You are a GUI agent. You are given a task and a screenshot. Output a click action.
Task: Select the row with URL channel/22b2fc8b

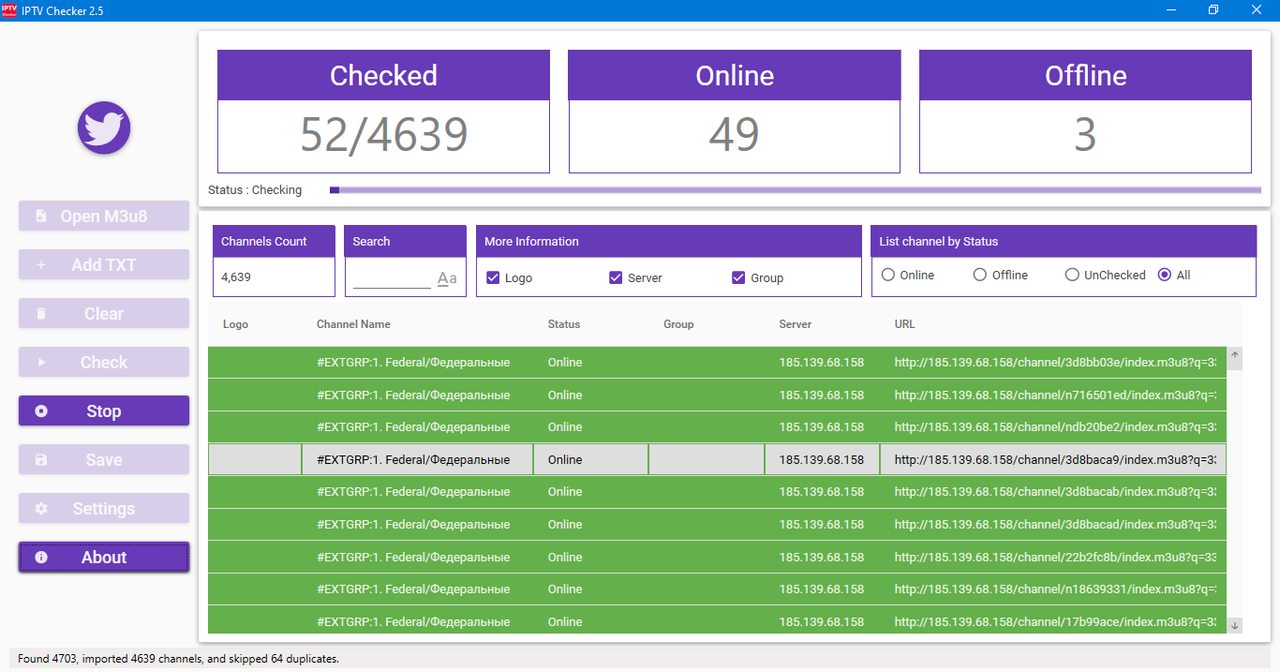[717, 557]
